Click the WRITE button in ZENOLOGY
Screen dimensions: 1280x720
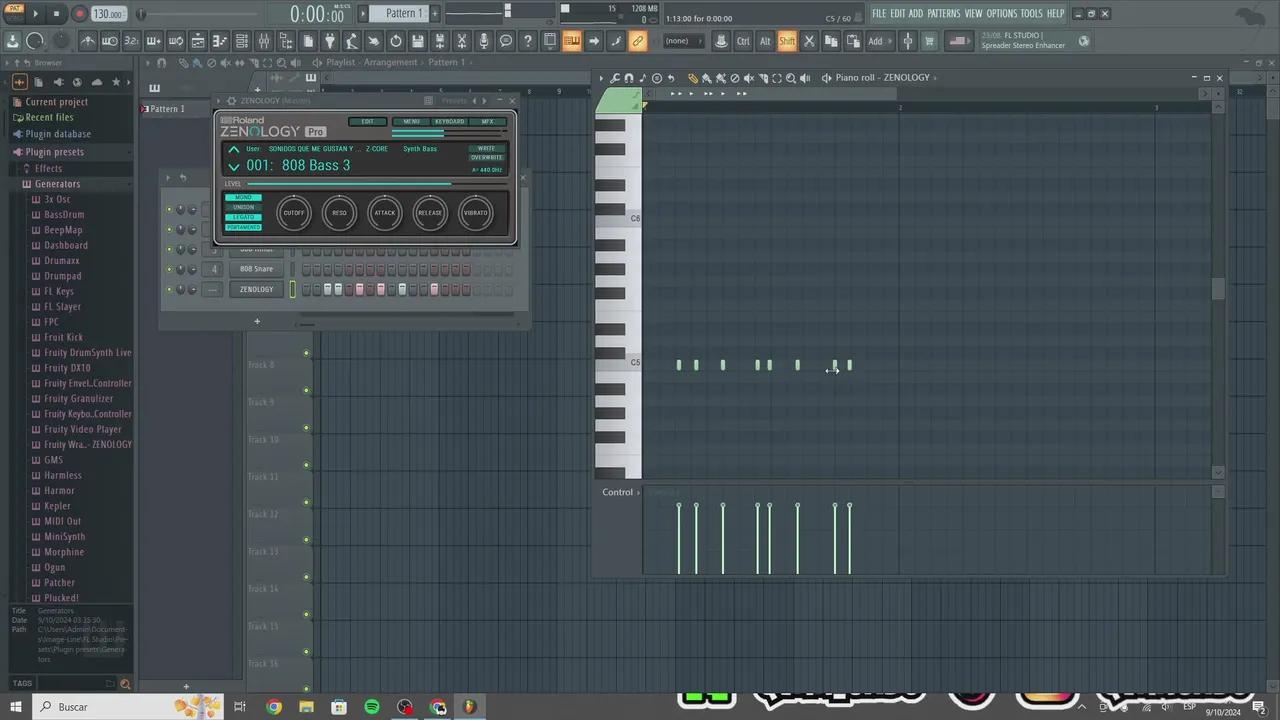click(x=487, y=149)
